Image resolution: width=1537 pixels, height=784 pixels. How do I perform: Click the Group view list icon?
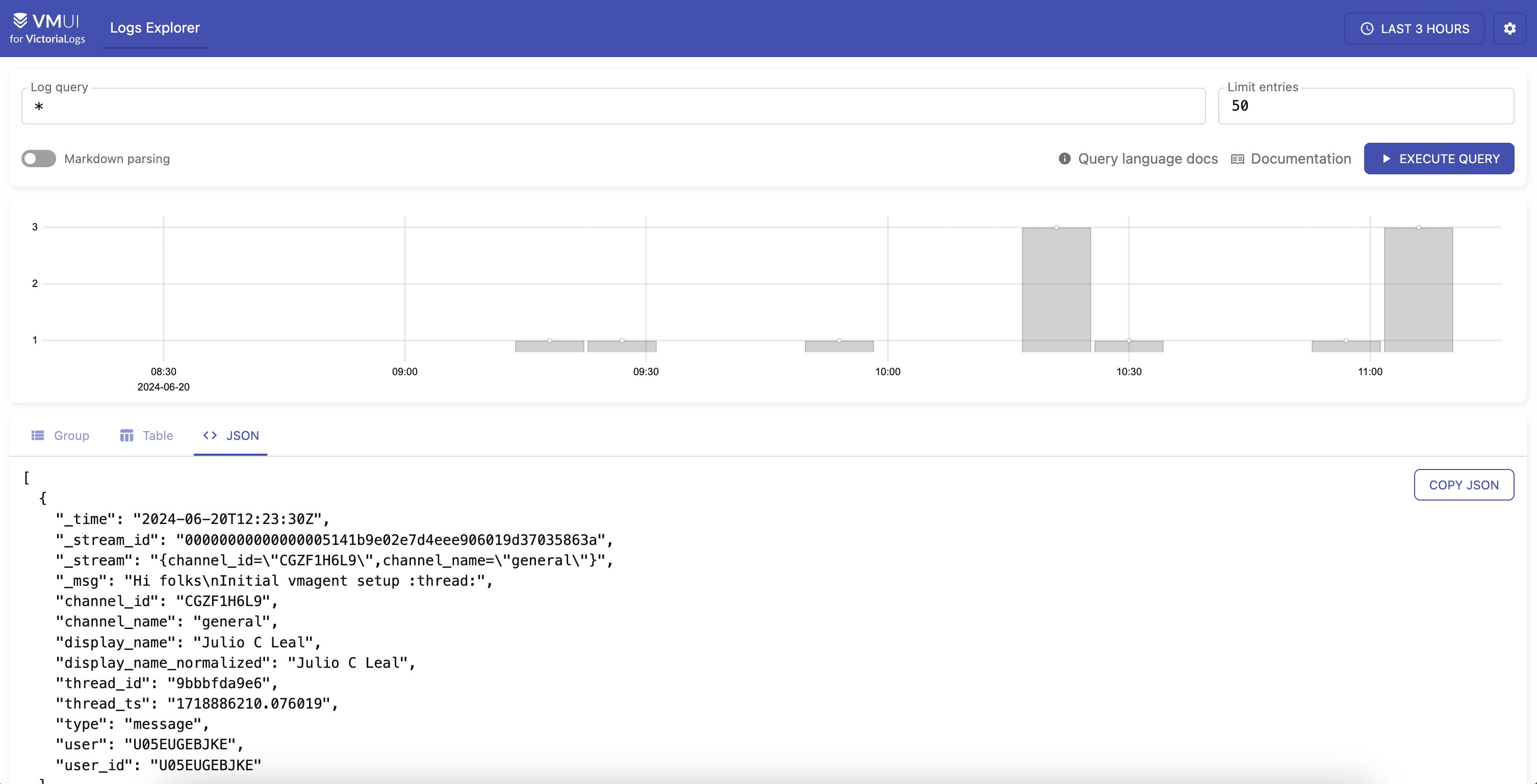coord(38,435)
